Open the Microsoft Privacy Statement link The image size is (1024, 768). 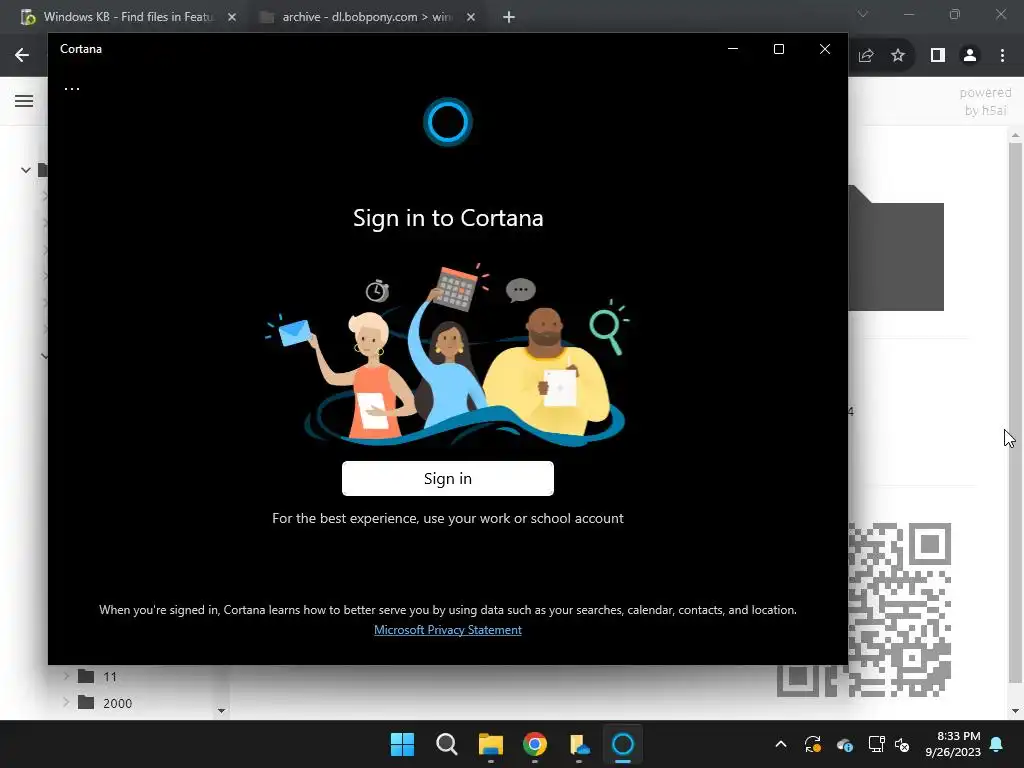pyautogui.click(x=447, y=630)
